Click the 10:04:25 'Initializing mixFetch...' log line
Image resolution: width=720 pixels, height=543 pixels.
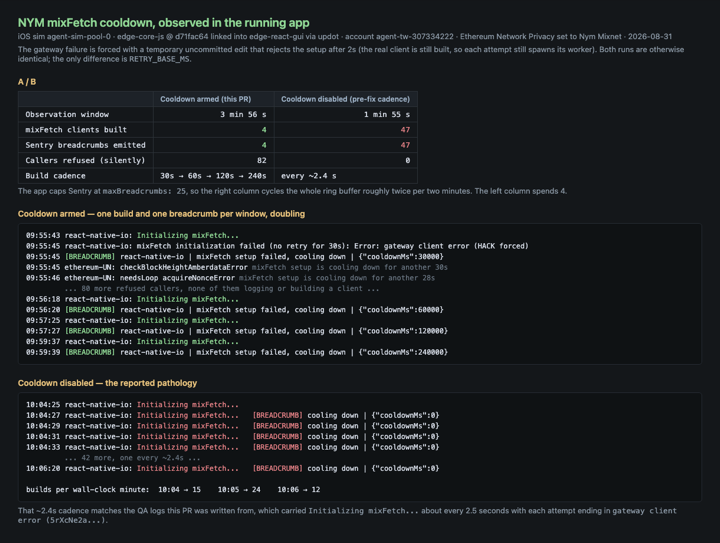pyautogui.click(x=132, y=404)
